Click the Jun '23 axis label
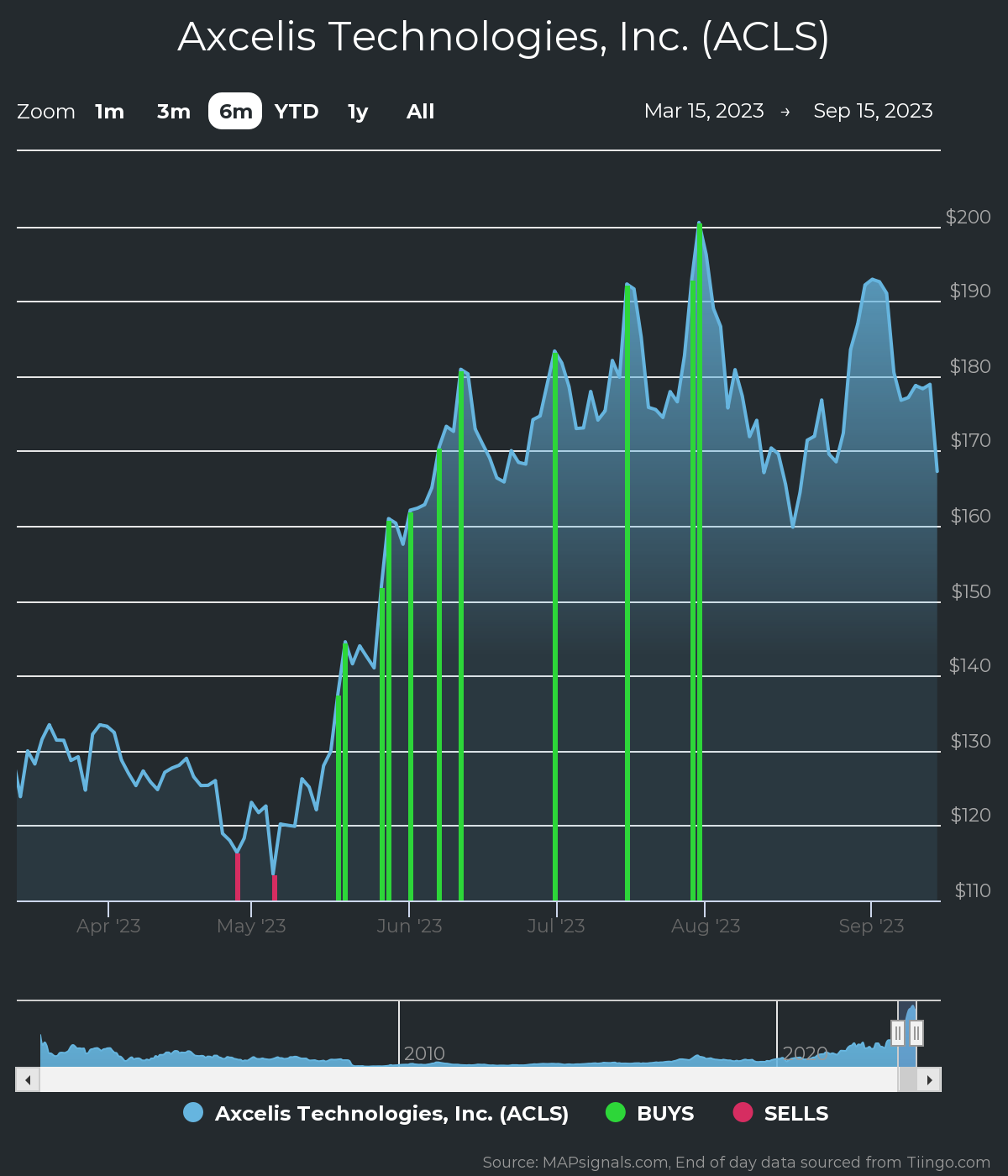The width and height of the screenshot is (1008, 1176). coord(409,926)
